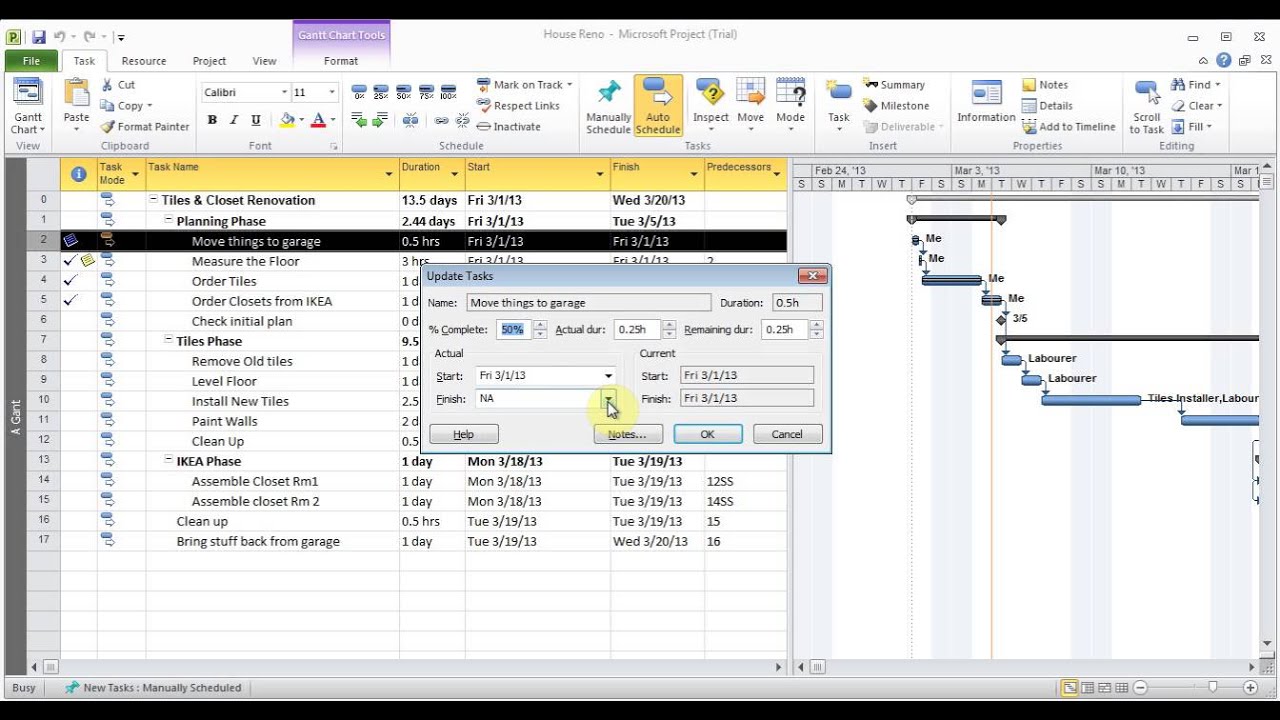Screen dimensions: 1280x720
Task: Close the Update Tasks dialog
Action: coord(811,276)
